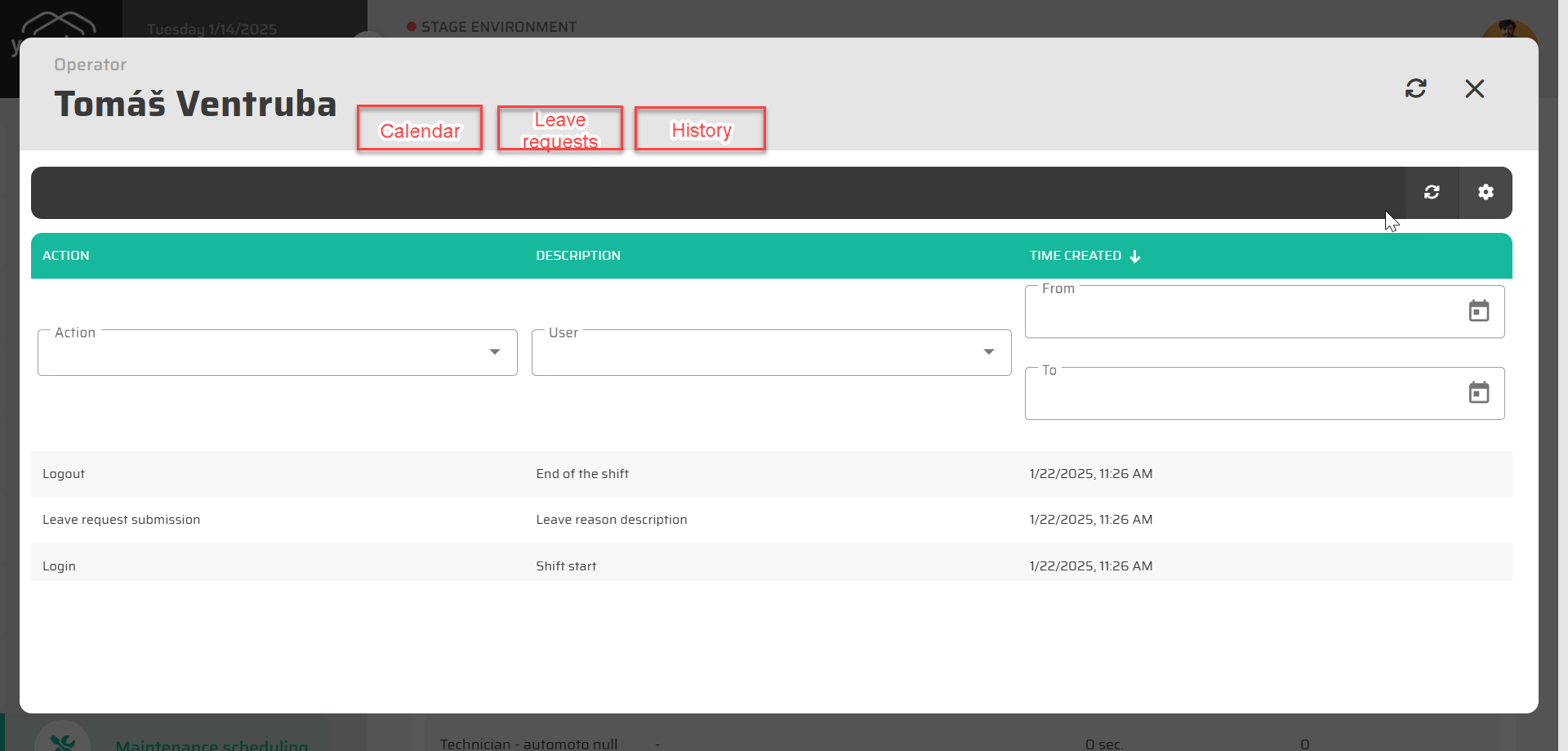Viewport: 1568px width, 751px height.
Task: Open table settings gear icon
Action: point(1486,192)
